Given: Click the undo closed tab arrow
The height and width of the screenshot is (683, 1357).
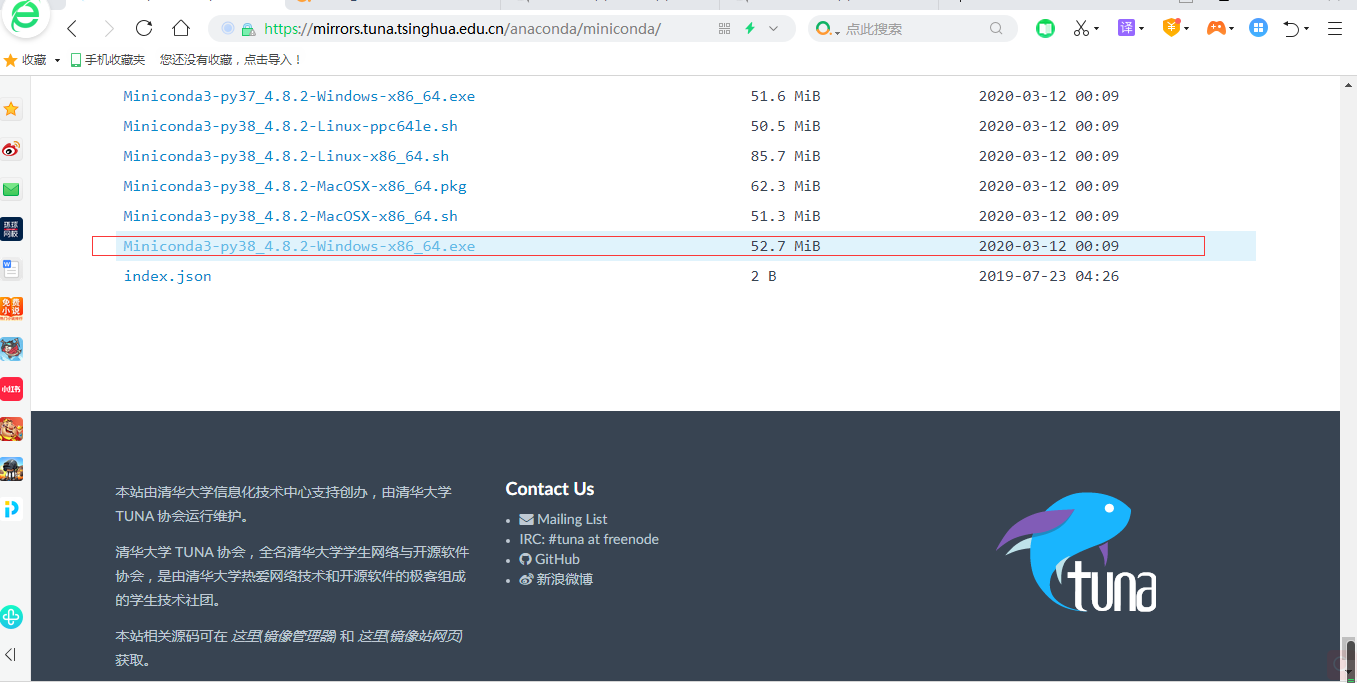Looking at the screenshot, I should pyautogui.click(x=1291, y=28).
